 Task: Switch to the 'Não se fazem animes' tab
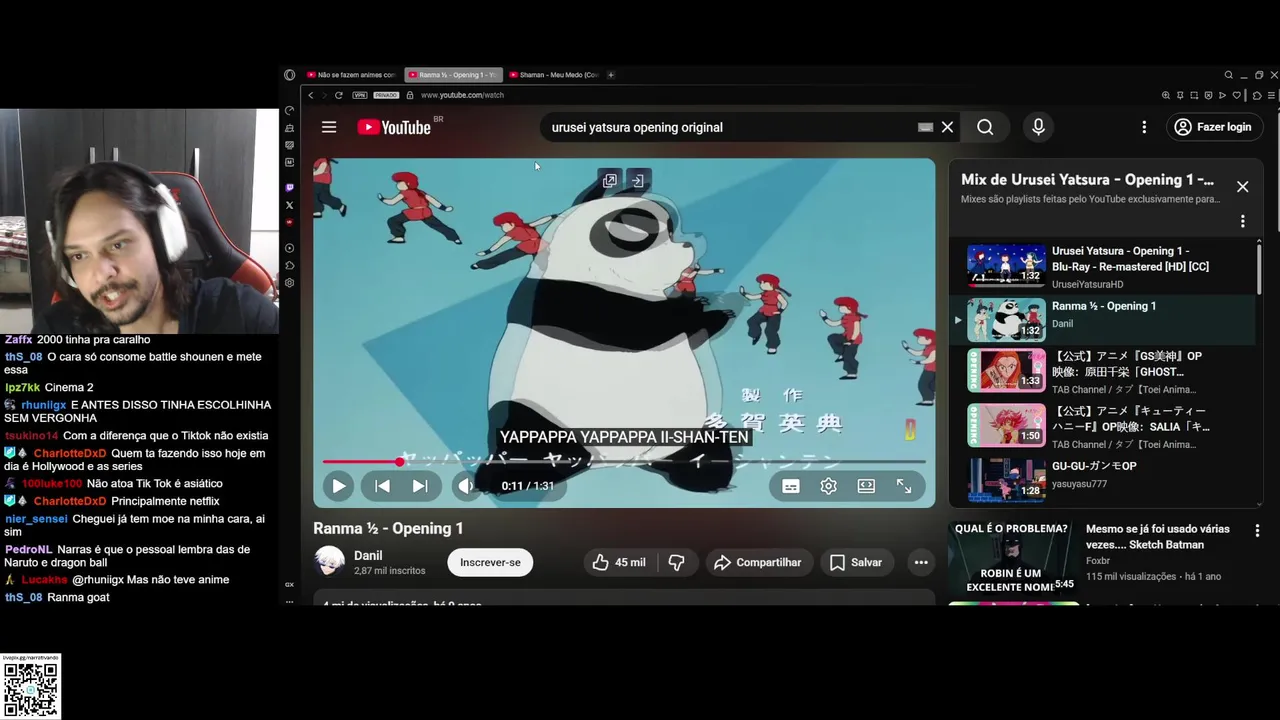coord(351,75)
